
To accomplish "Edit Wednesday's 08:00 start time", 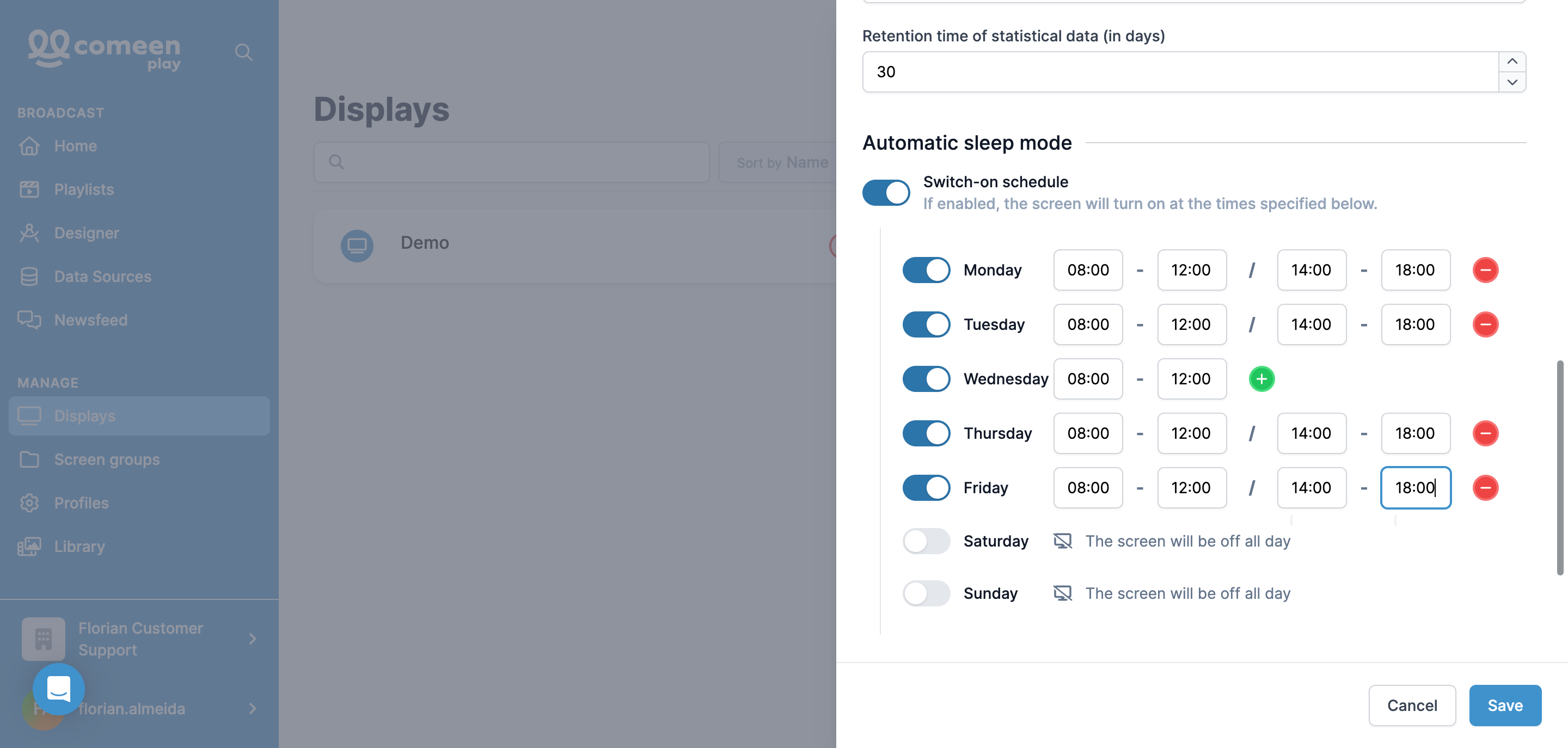I will click(x=1088, y=378).
